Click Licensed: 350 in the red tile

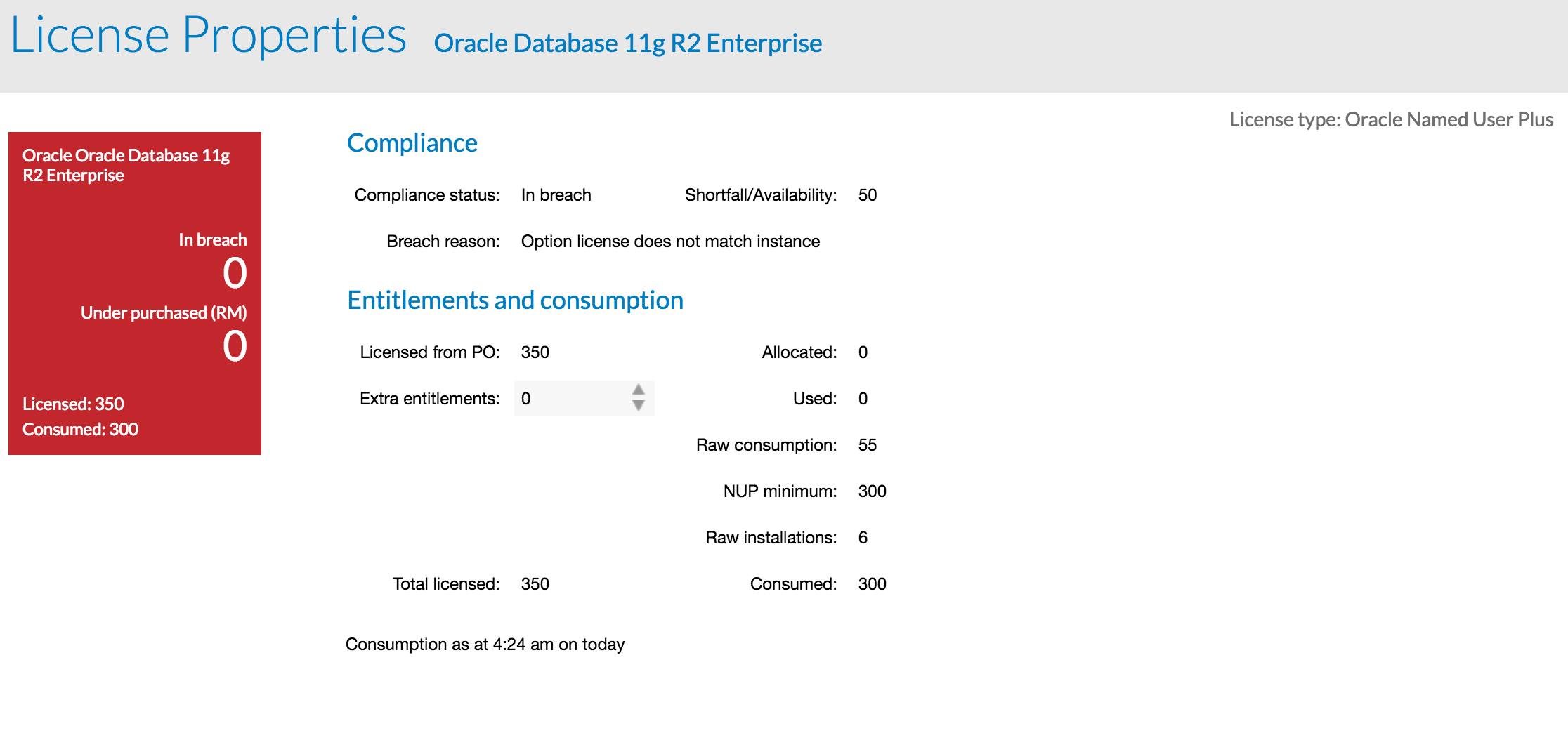click(73, 404)
